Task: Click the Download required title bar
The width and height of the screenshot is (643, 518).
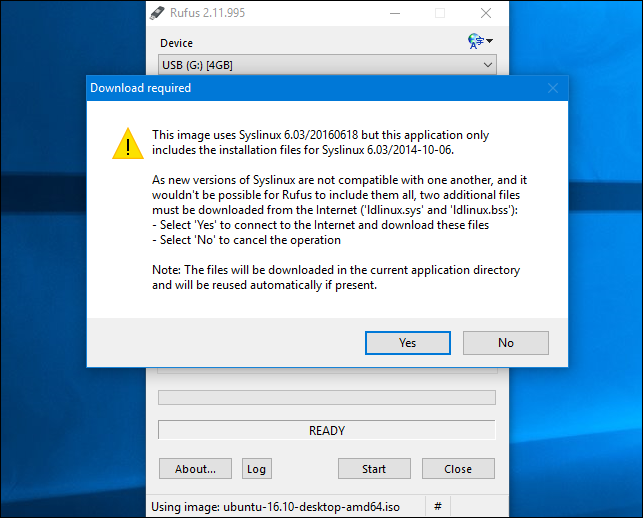Action: pyautogui.click(x=300, y=88)
